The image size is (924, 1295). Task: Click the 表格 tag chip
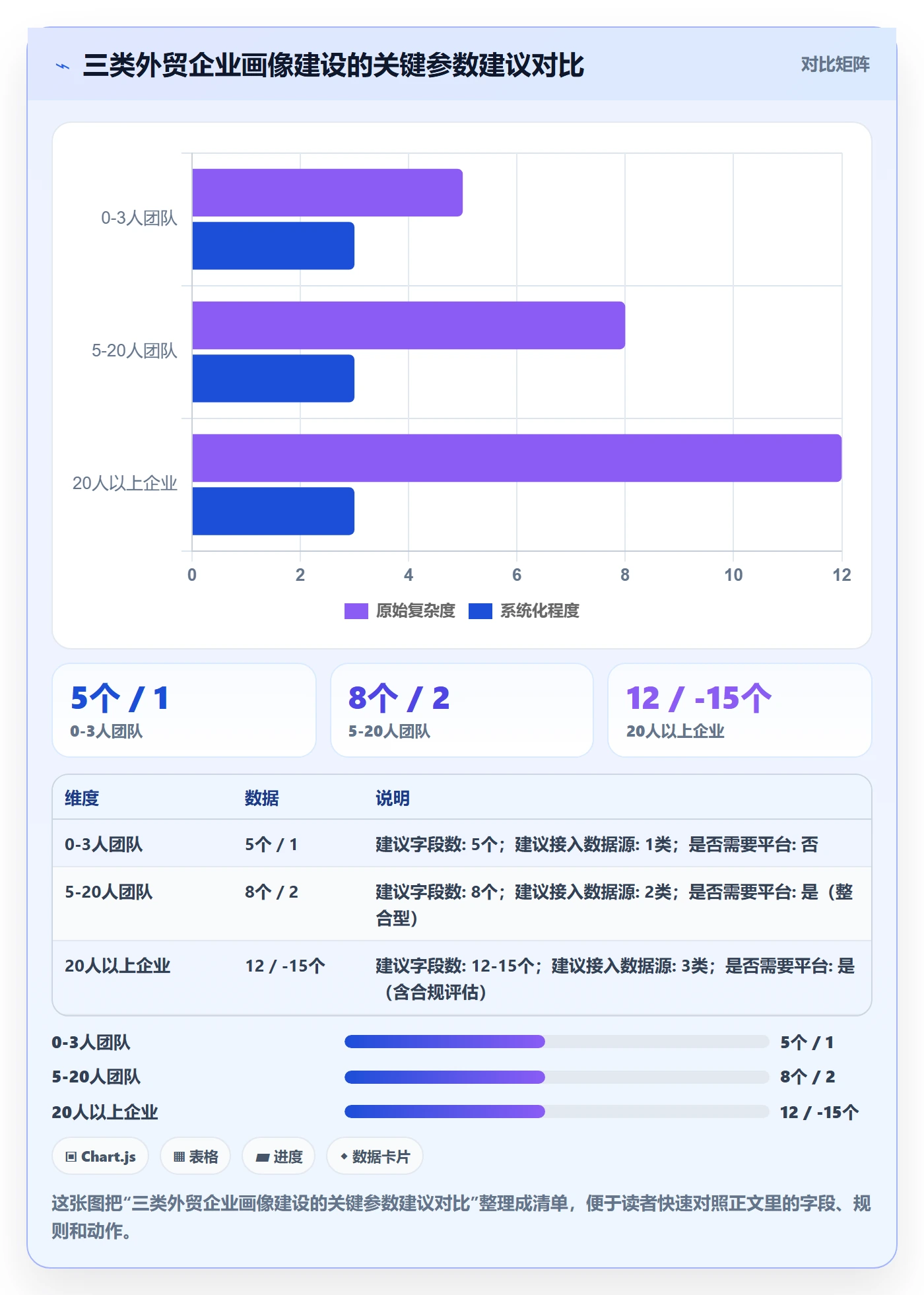click(x=195, y=1157)
